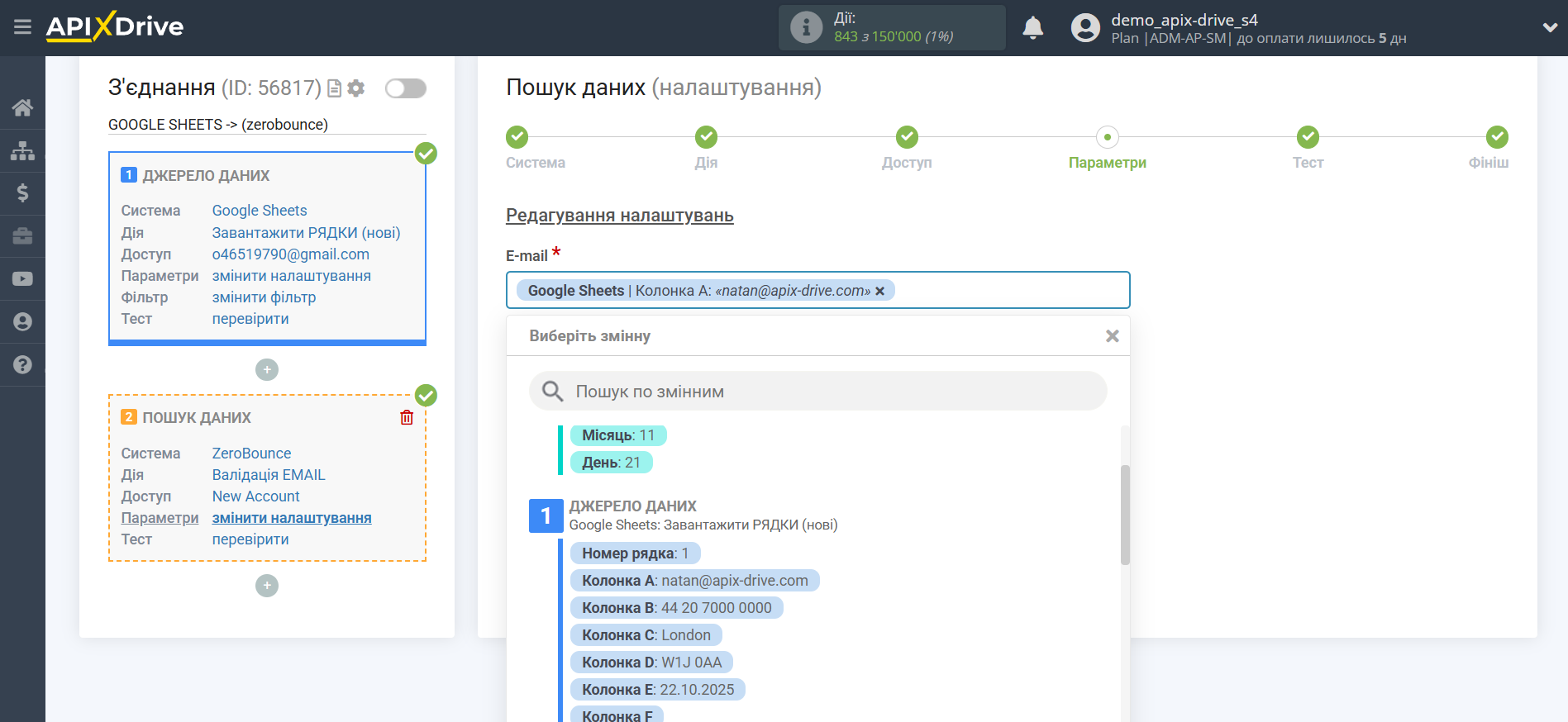Open the hamburger menu
This screenshot has height=722, width=1568.
click(x=22, y=27)
